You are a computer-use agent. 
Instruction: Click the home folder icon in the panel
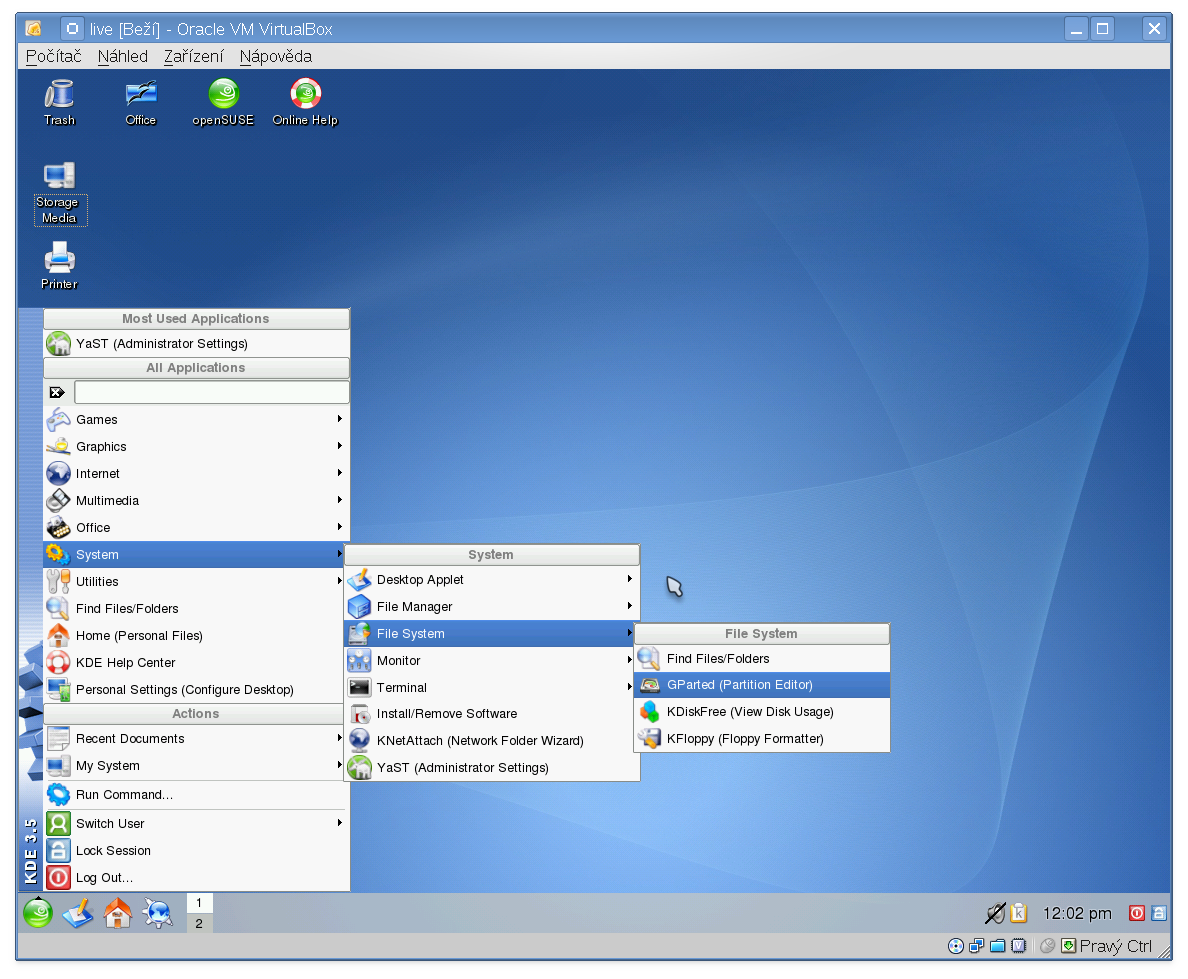[x=118, y=912]
